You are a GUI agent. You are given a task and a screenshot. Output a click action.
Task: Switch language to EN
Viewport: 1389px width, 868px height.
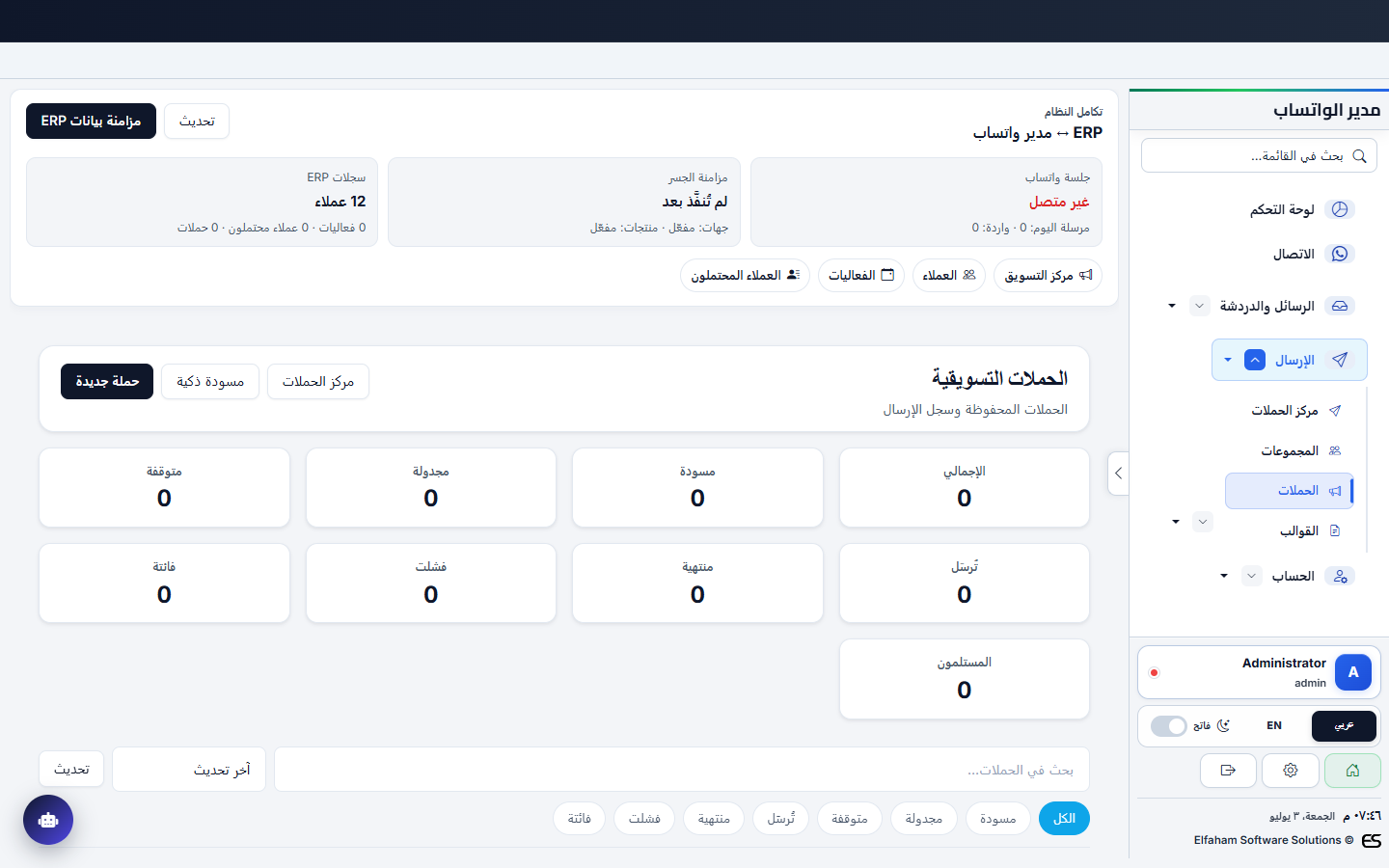tap(1274, 726)
